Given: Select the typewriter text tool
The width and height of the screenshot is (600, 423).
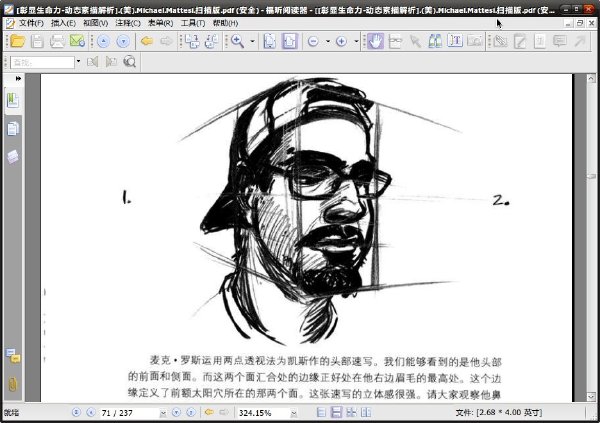Looking at the screenshot, I should pyautogui.click(x=455, y=41).
